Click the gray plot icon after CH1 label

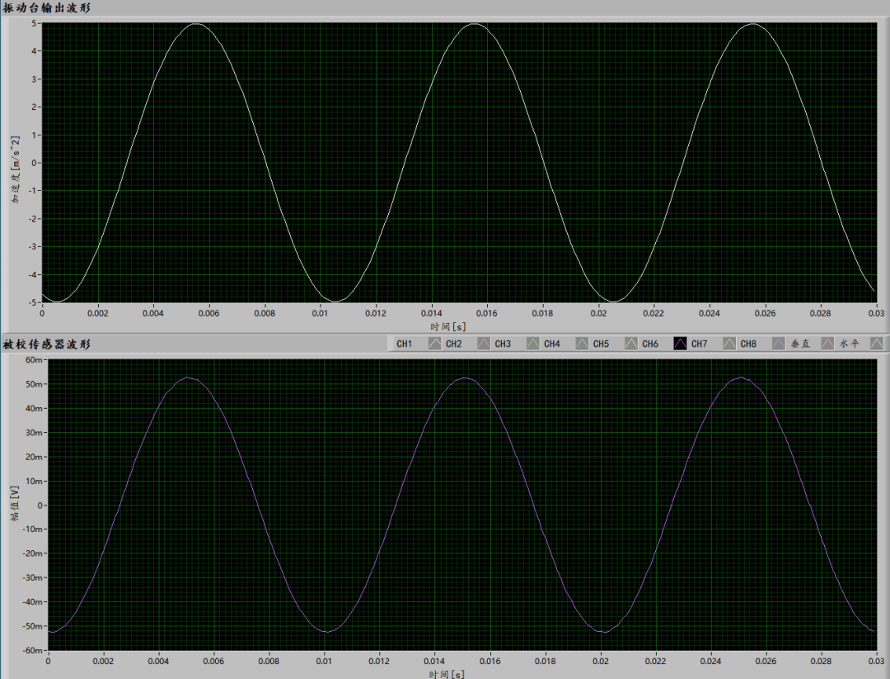(x=435, y=343)
